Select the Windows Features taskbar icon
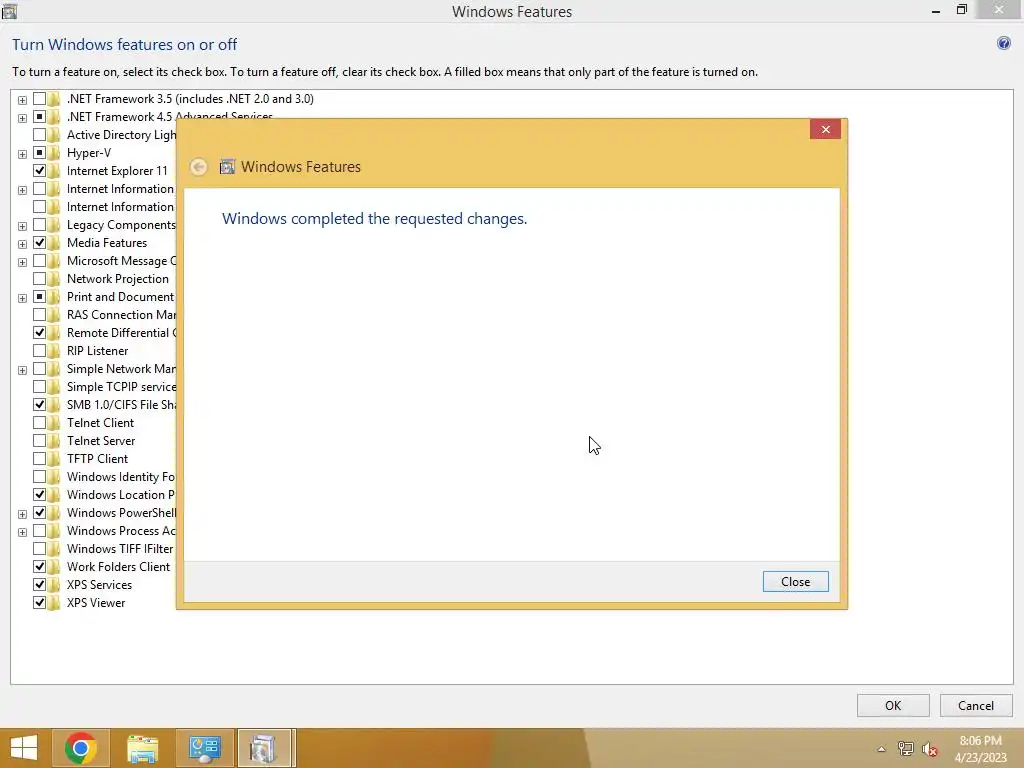The height and width of the screenshot is (768, 1024). pos(264,748)
